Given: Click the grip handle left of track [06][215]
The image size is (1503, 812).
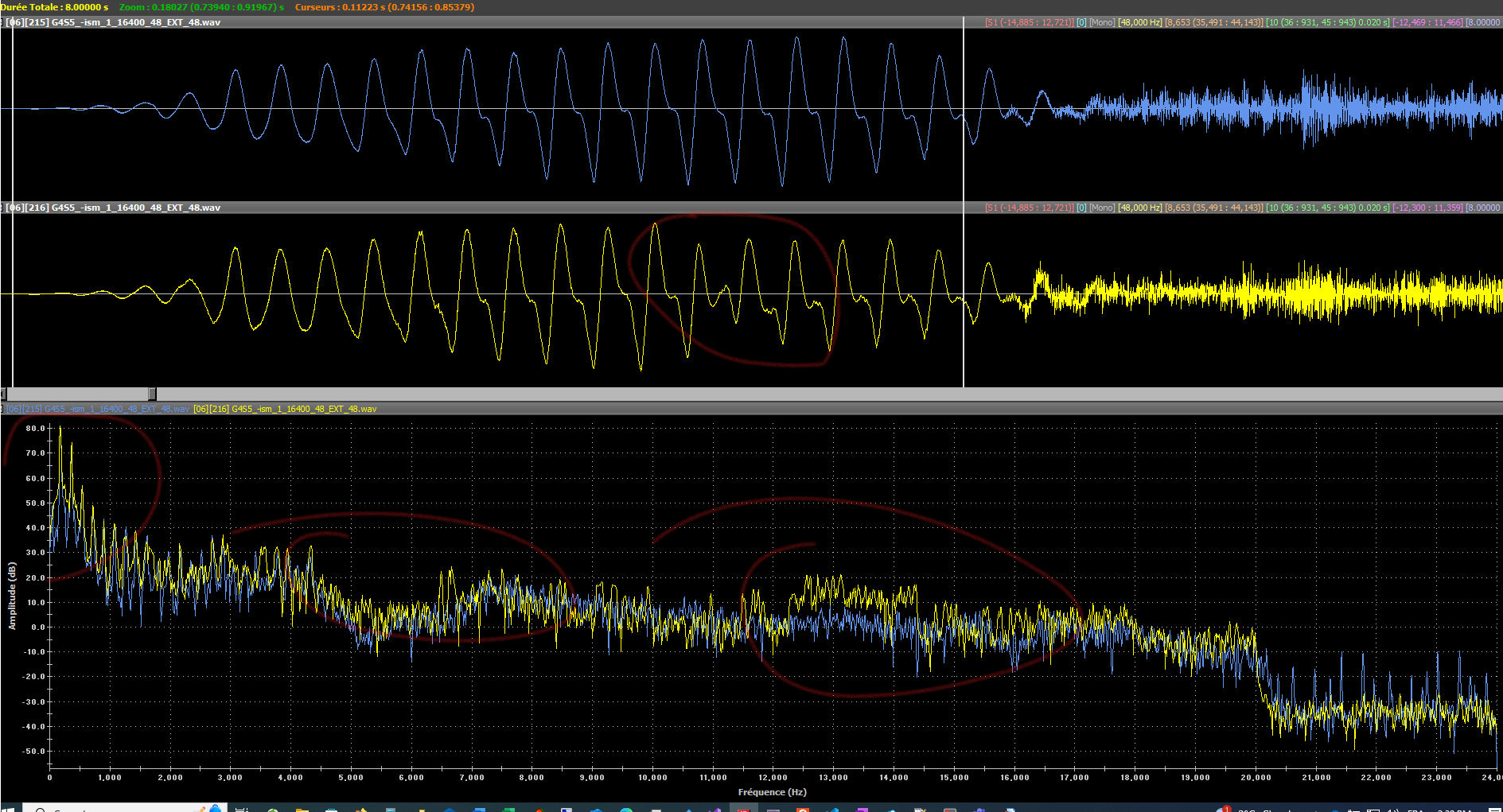Looking at the screenshot, I should [x=2, y=22].
